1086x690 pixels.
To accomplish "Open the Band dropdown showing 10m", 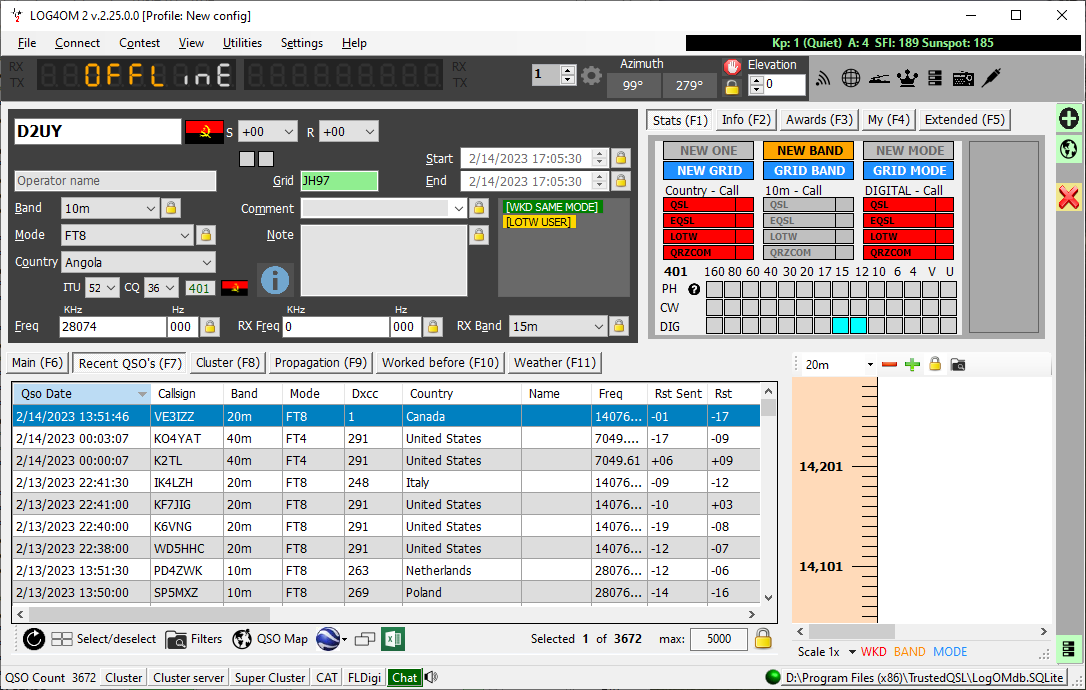I will tap(110, 209).
